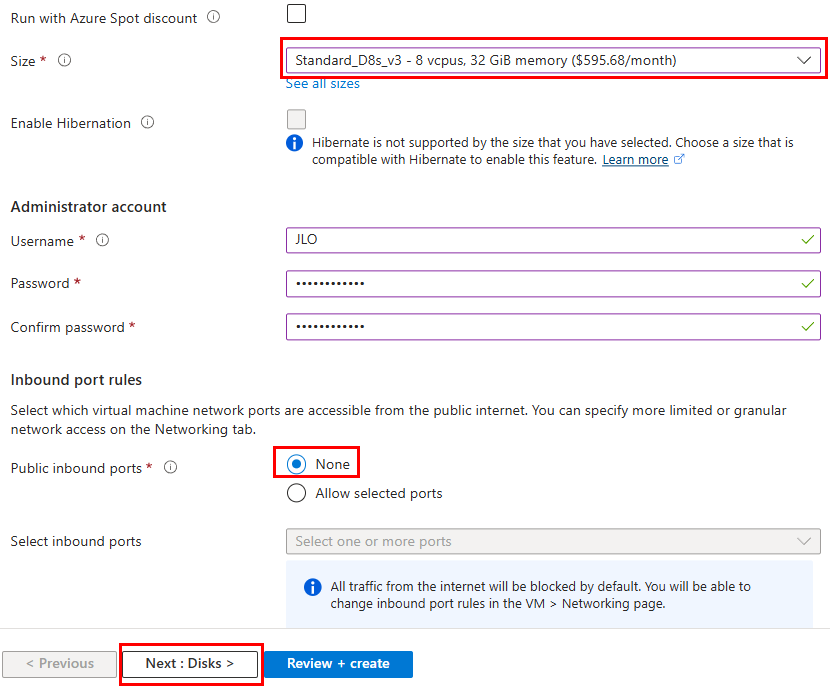The image size is (830, 690).
Task: Tick the Enable Hibernation checkbox
Action: [x=296, y=119]
